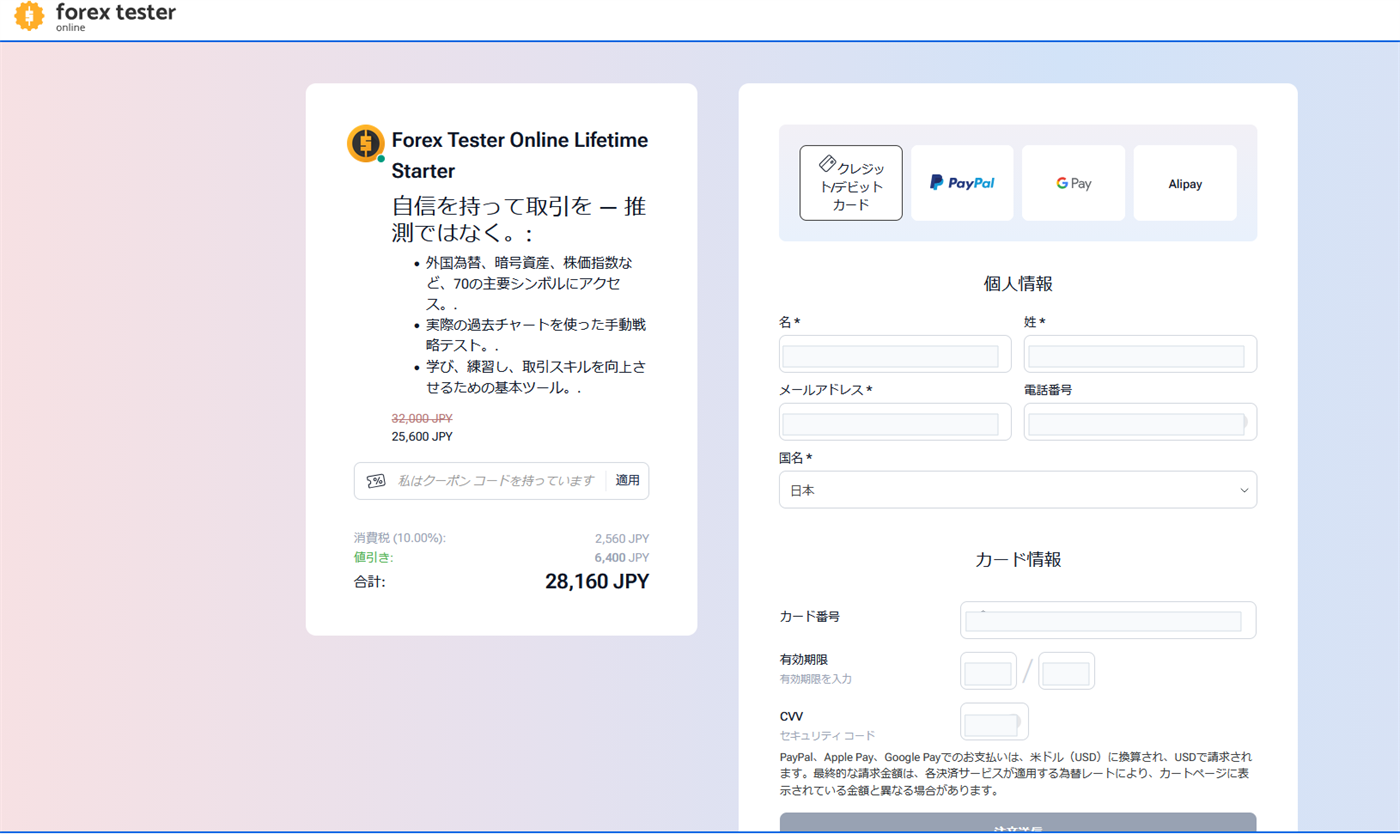The image size is (1400, 834).
Task: Click the coupon ticket icon
Action: click(x=376, y=481)
